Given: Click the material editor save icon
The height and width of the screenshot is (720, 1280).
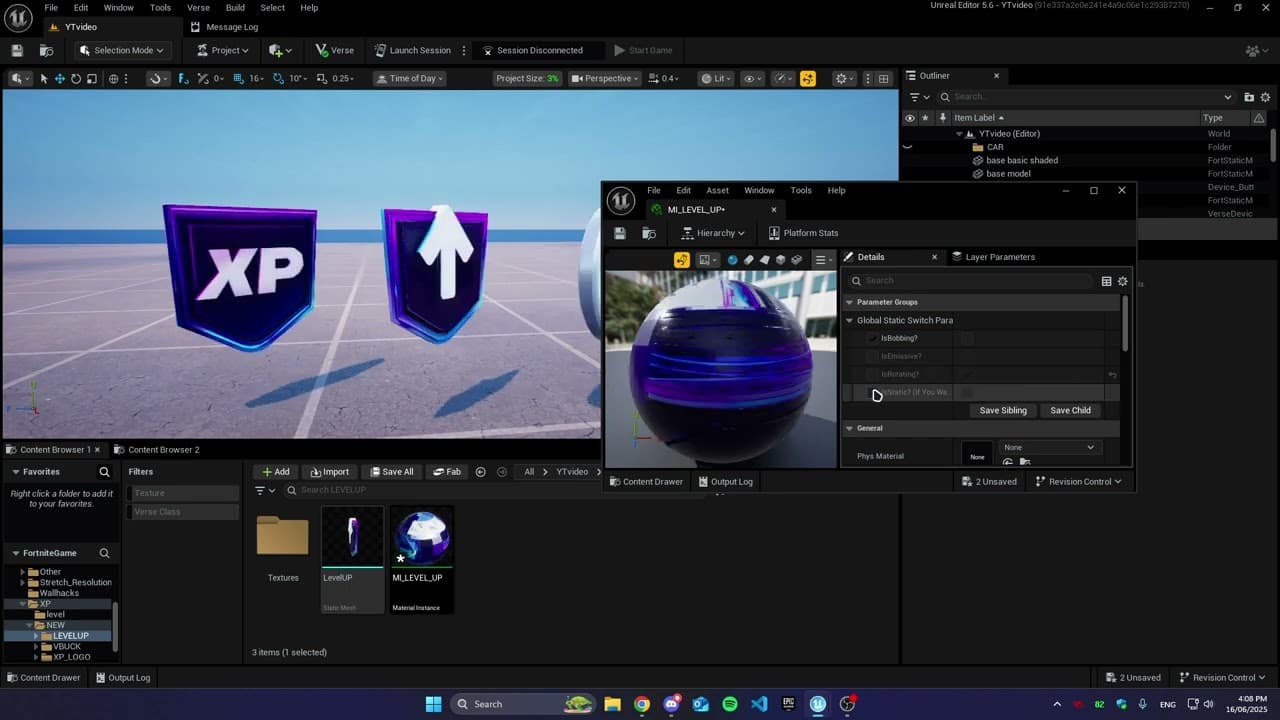Looking at the screenshot, I should [620, 233].
